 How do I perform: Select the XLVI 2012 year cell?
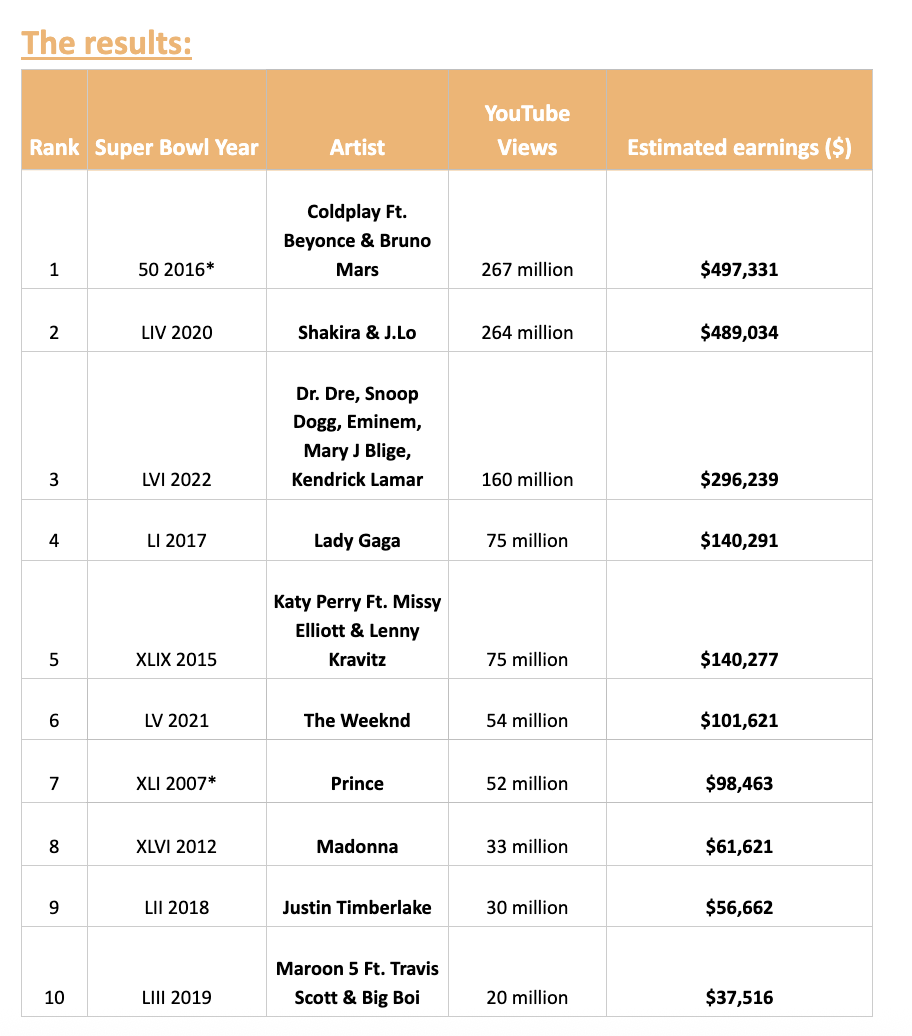[x=176, y=846]
